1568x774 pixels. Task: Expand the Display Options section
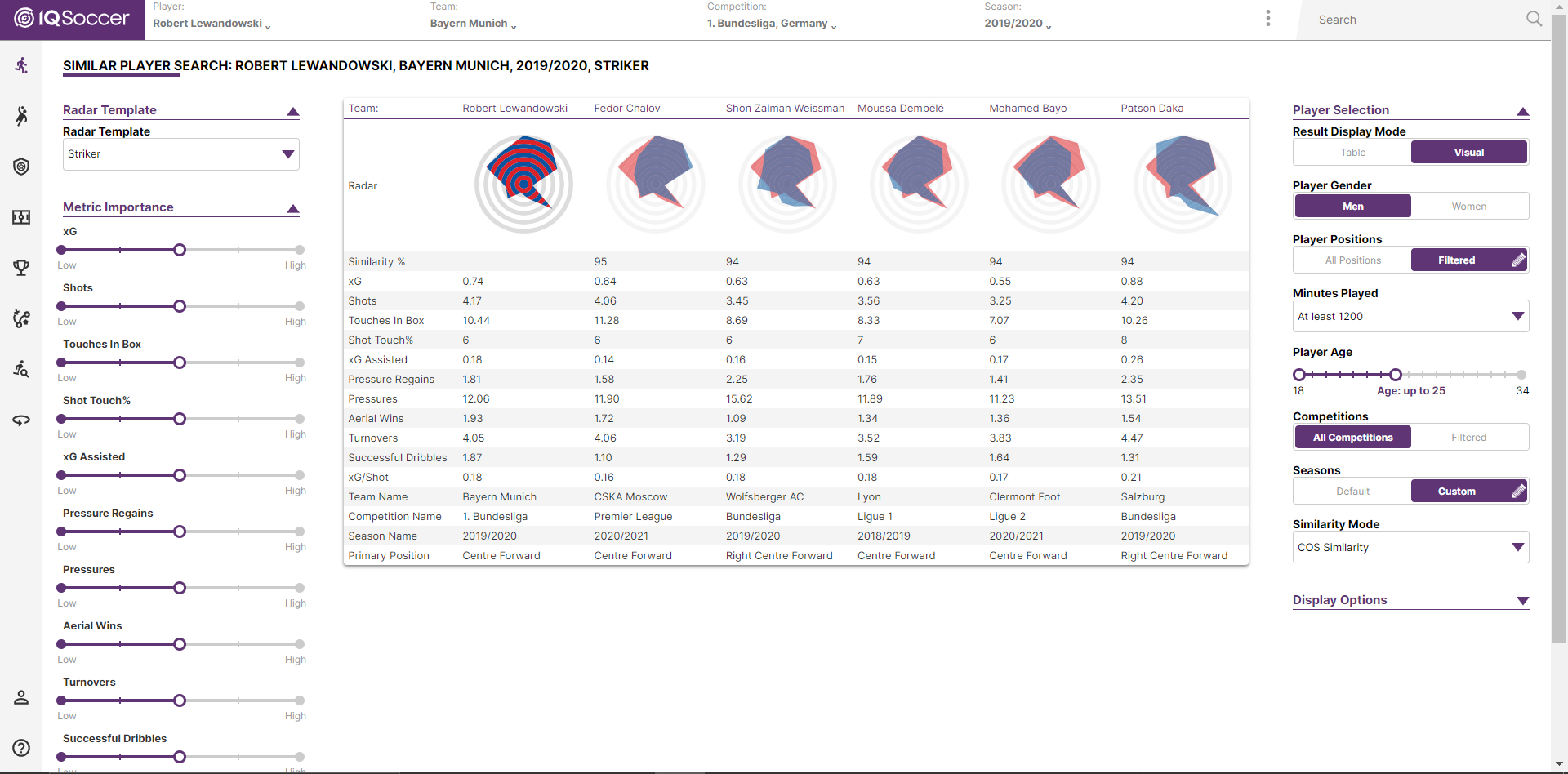click(x=1522, y=601)
